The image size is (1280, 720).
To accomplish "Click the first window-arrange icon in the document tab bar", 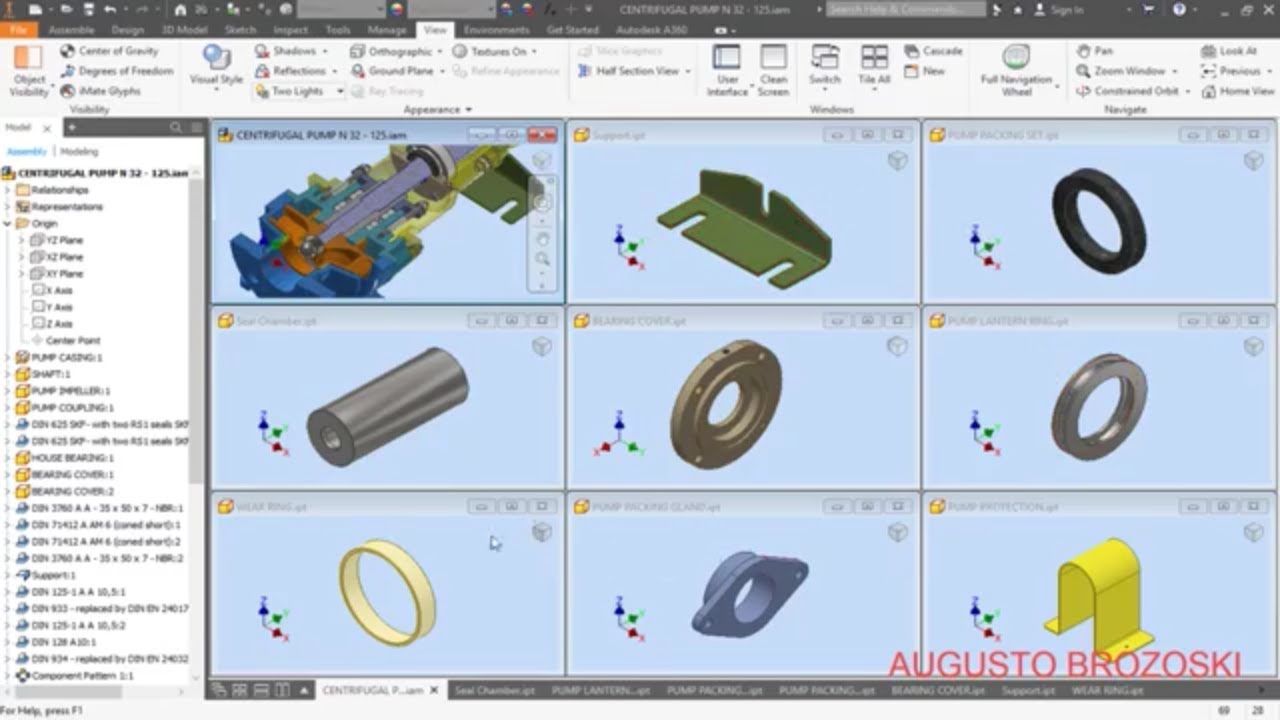I will (x=219, y=690).
